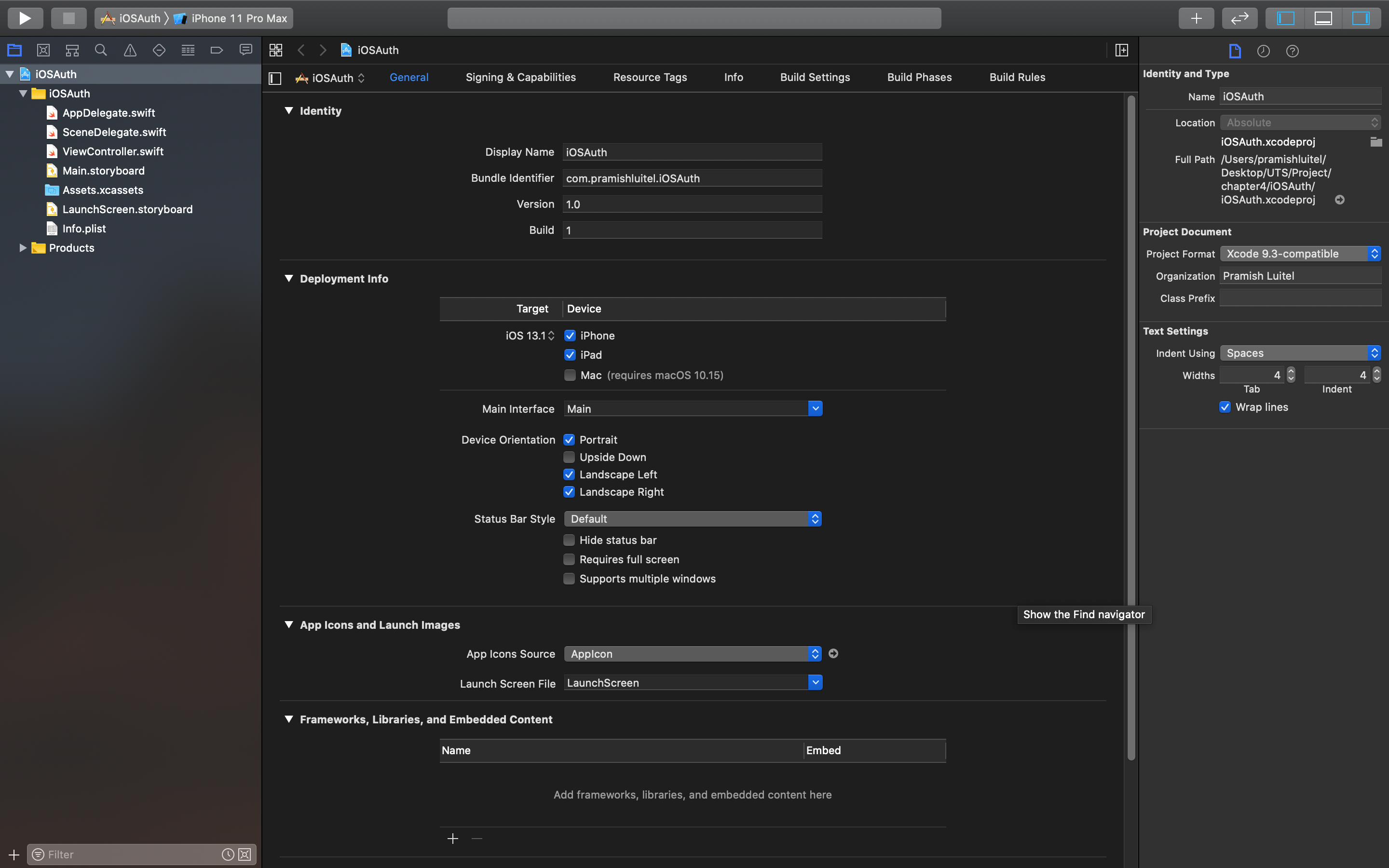The width and height of the screenshot is (1389, 868).
Task: Open the Quick Help inspector icon
Action: click(x=1292, y=51)
